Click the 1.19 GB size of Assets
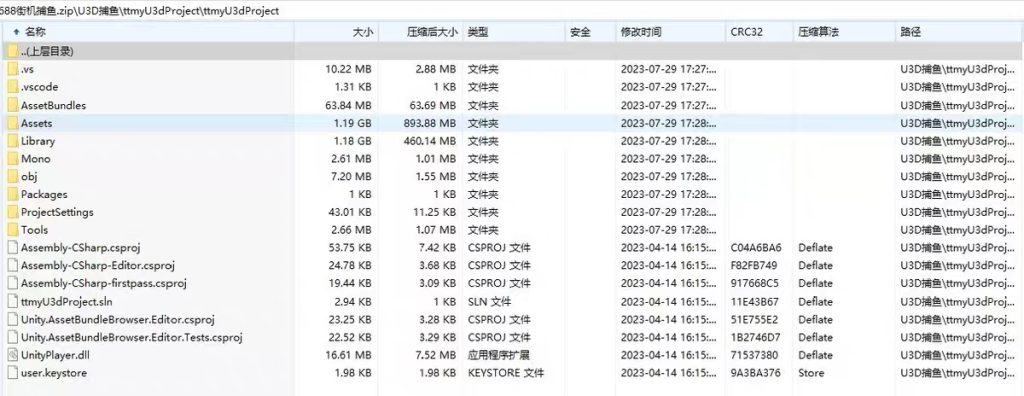1024x396 pixels. [x=353, y=123]
